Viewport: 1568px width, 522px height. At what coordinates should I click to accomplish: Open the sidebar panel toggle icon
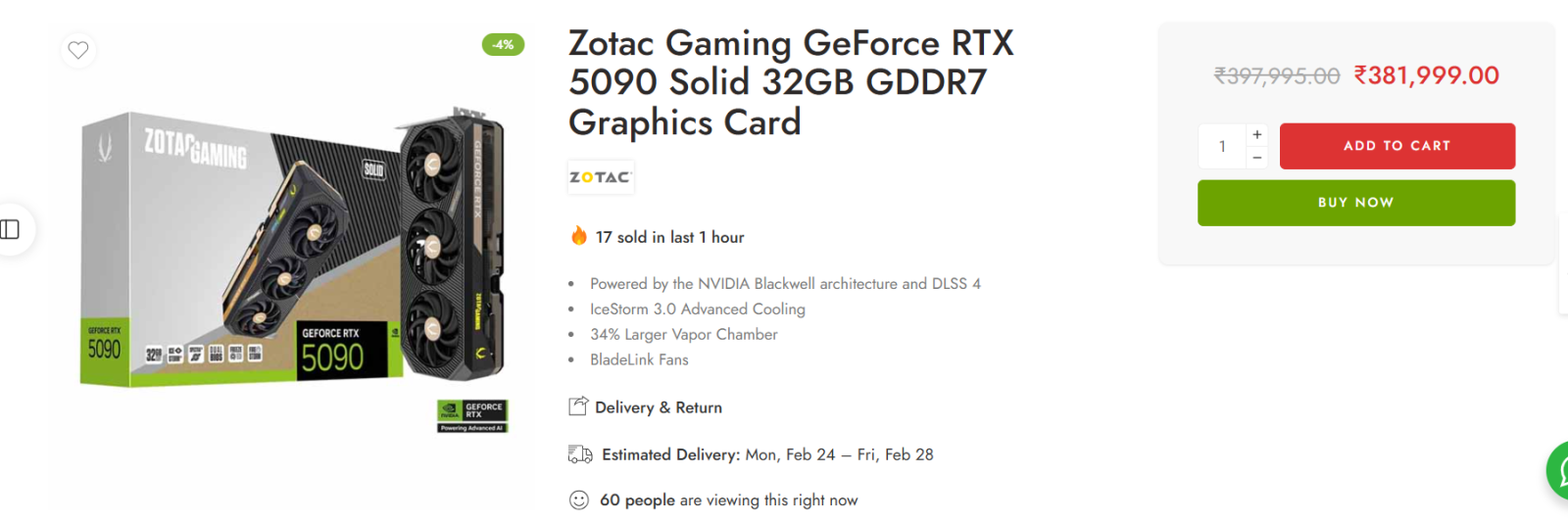10,229
